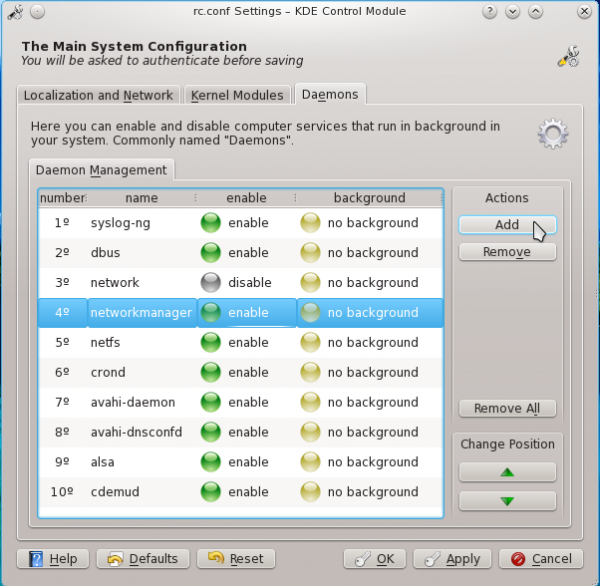This screenshot has width=600, height=586.
Task: Switch to the Kernel Modules tab
Action: click(237, 95)
